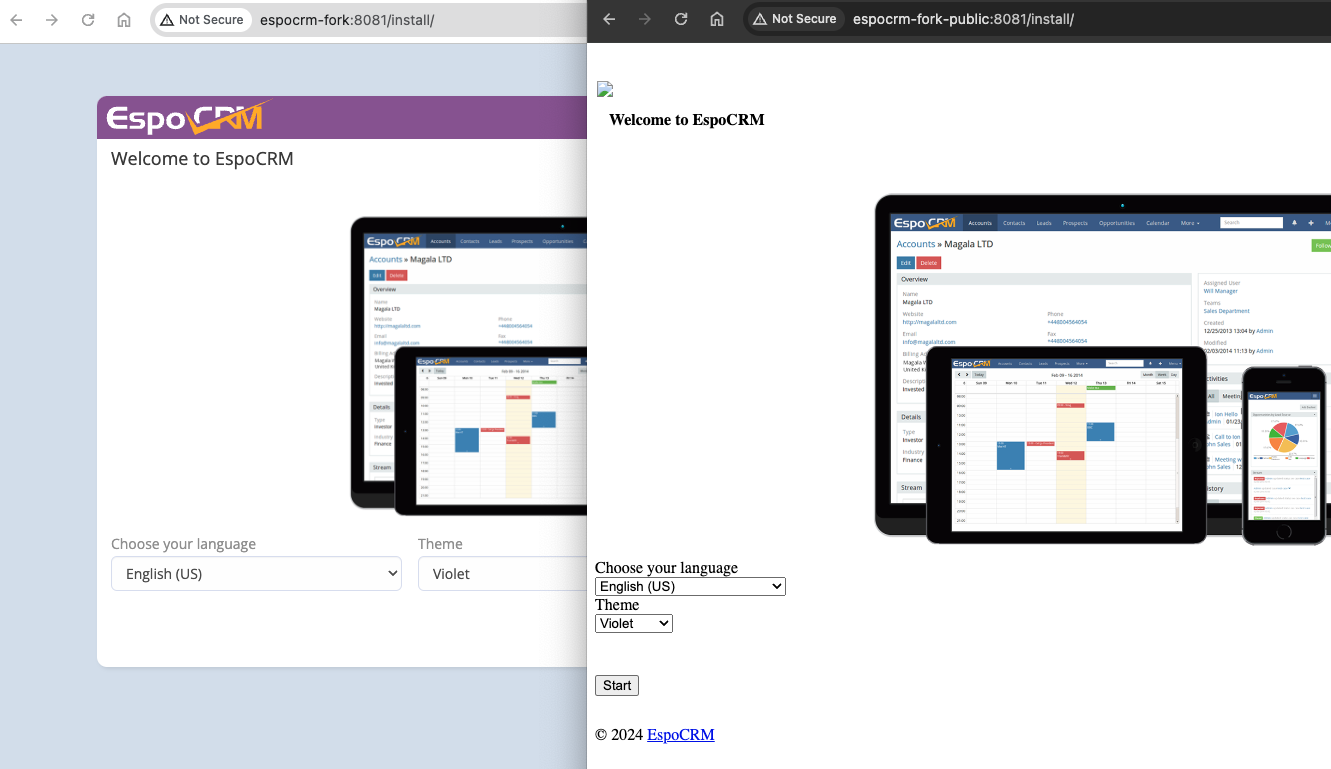Open home page in right espocrm-fork-public window
Viewport: 1331px width, 769px height.
(x=717, y=19)
